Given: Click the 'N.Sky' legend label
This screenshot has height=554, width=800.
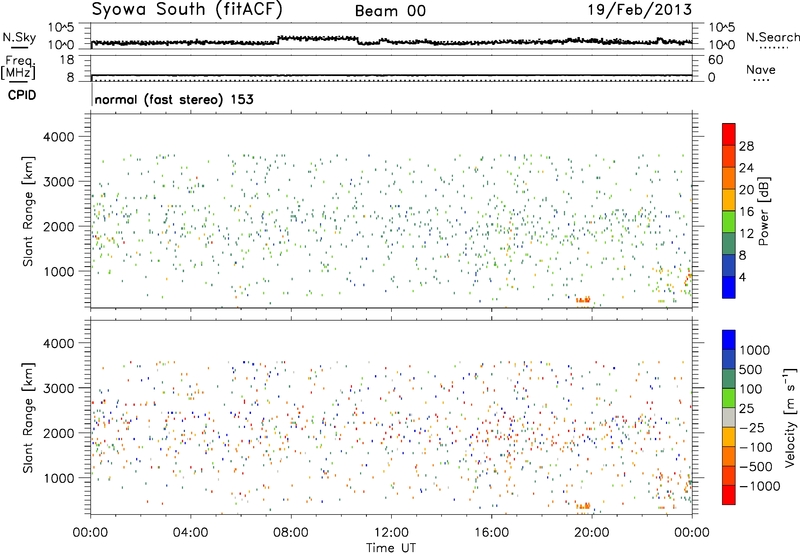Looking at the screenshot, I should tap(19, 37).
